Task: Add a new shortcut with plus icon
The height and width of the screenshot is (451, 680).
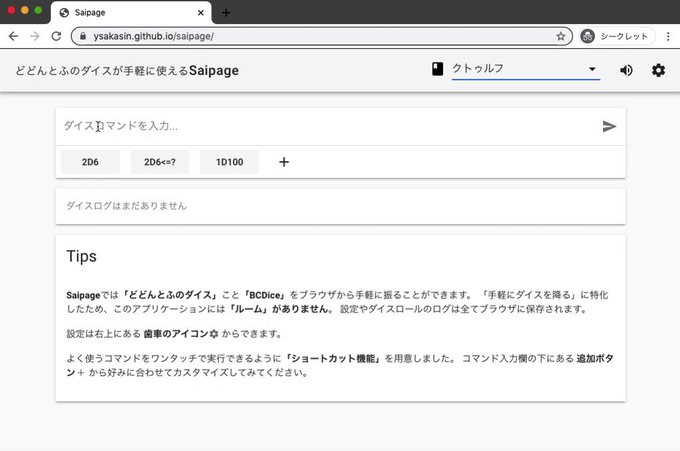Action: (x=284, y=162)
